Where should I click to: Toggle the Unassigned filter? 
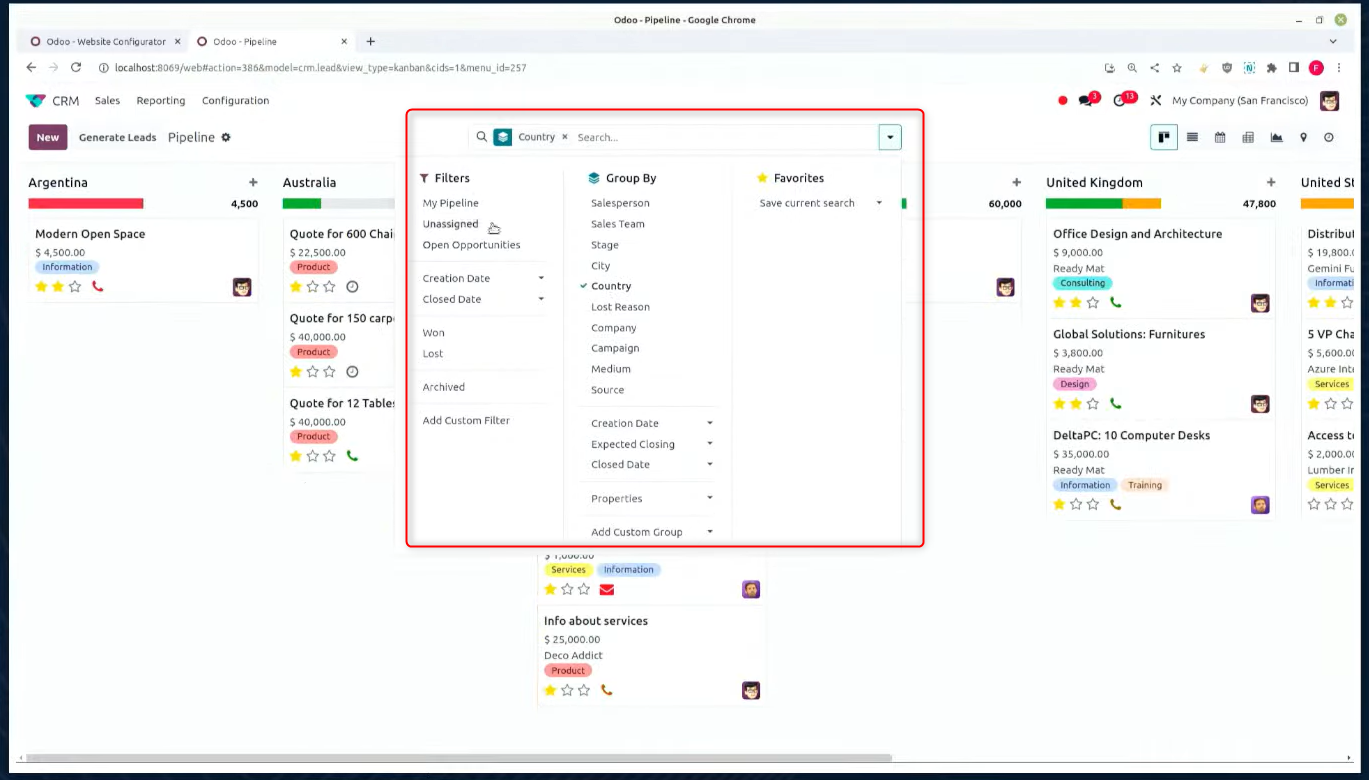(451, 224)
